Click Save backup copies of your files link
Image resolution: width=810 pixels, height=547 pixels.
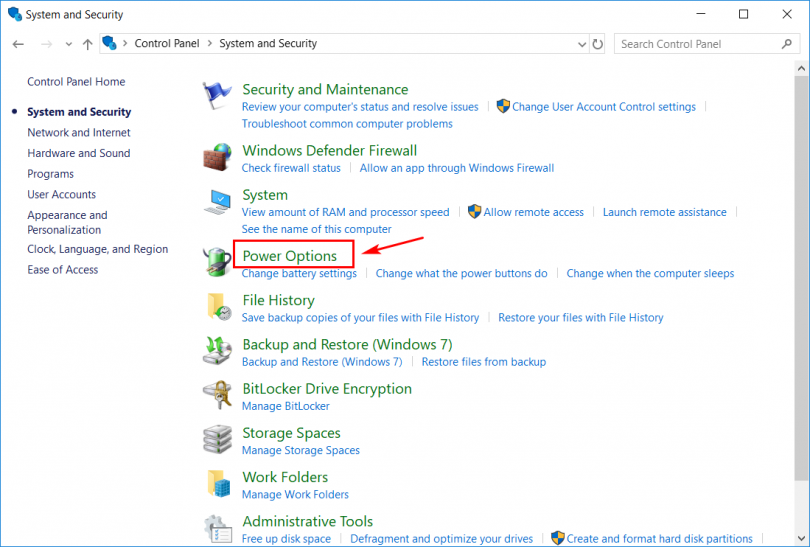pyautogui.click(x=360, y=318)
